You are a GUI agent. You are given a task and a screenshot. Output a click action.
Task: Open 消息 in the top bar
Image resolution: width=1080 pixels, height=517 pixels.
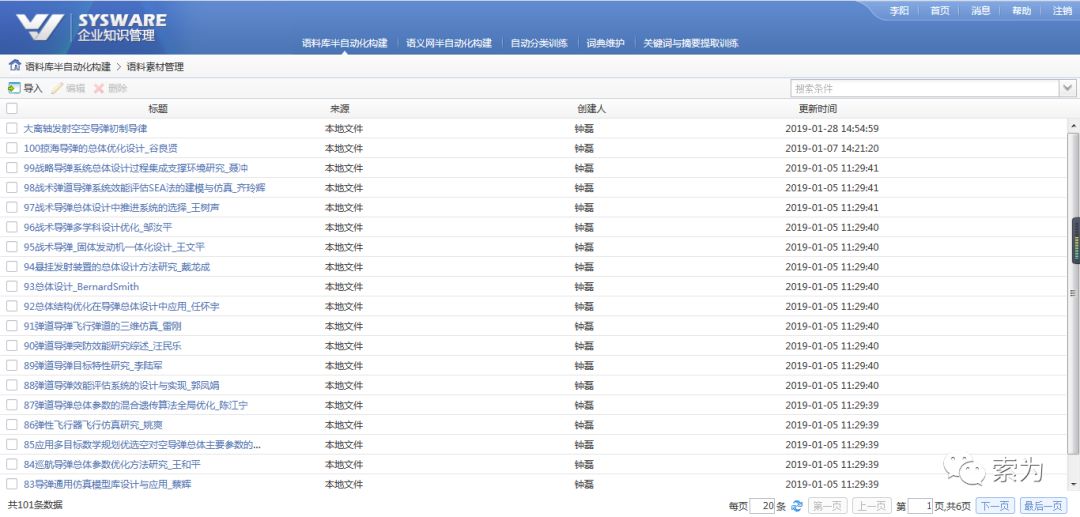coord(981,10)
